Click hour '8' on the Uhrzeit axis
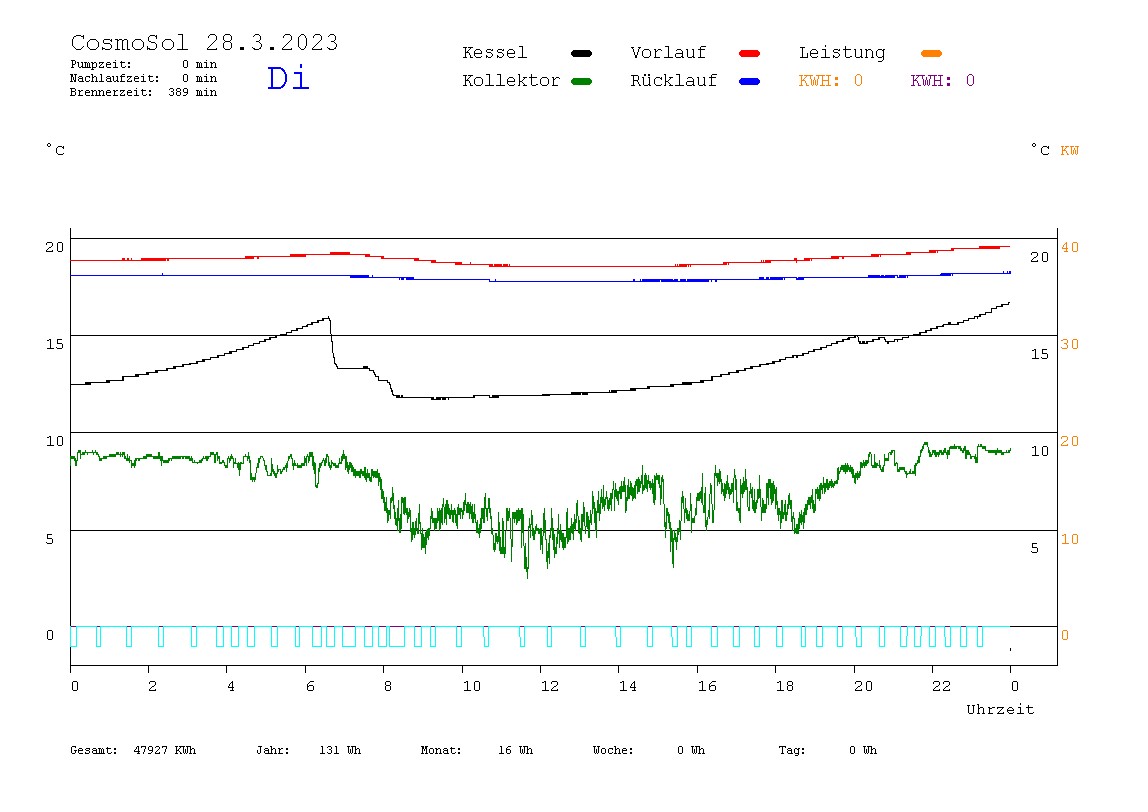This screenshot has width=1148, height=812. (388, 686)
